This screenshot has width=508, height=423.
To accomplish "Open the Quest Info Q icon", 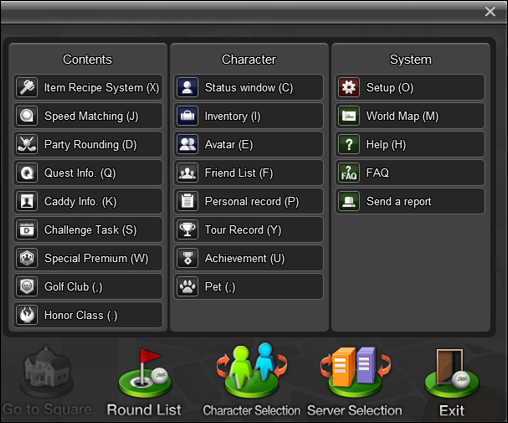I will point(27,173).
